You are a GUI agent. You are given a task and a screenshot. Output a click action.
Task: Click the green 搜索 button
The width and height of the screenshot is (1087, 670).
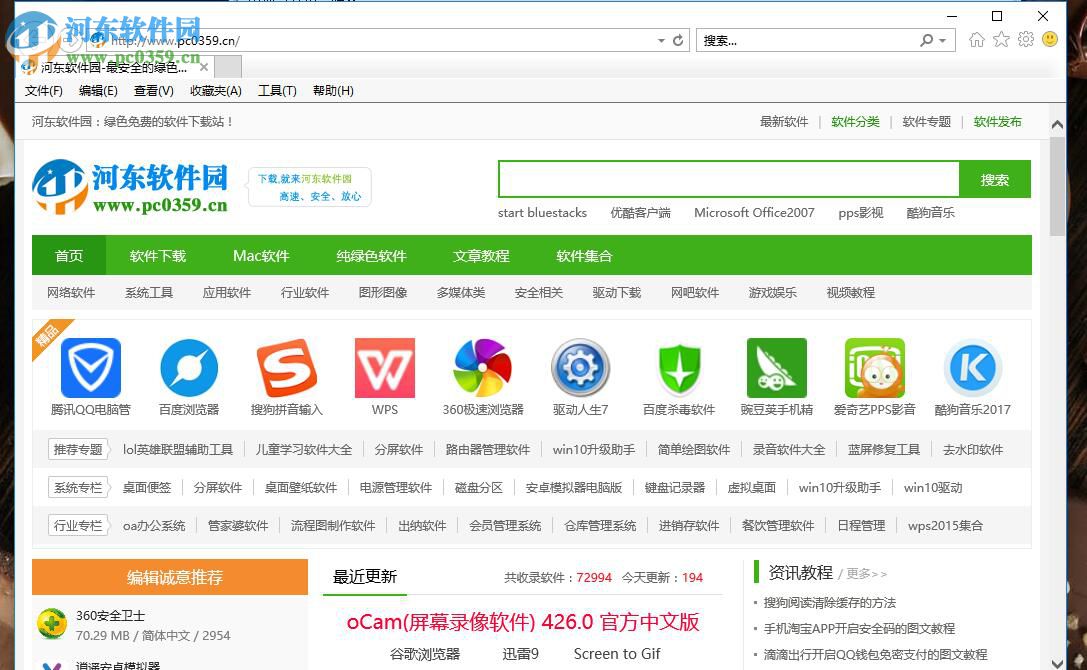995,179
